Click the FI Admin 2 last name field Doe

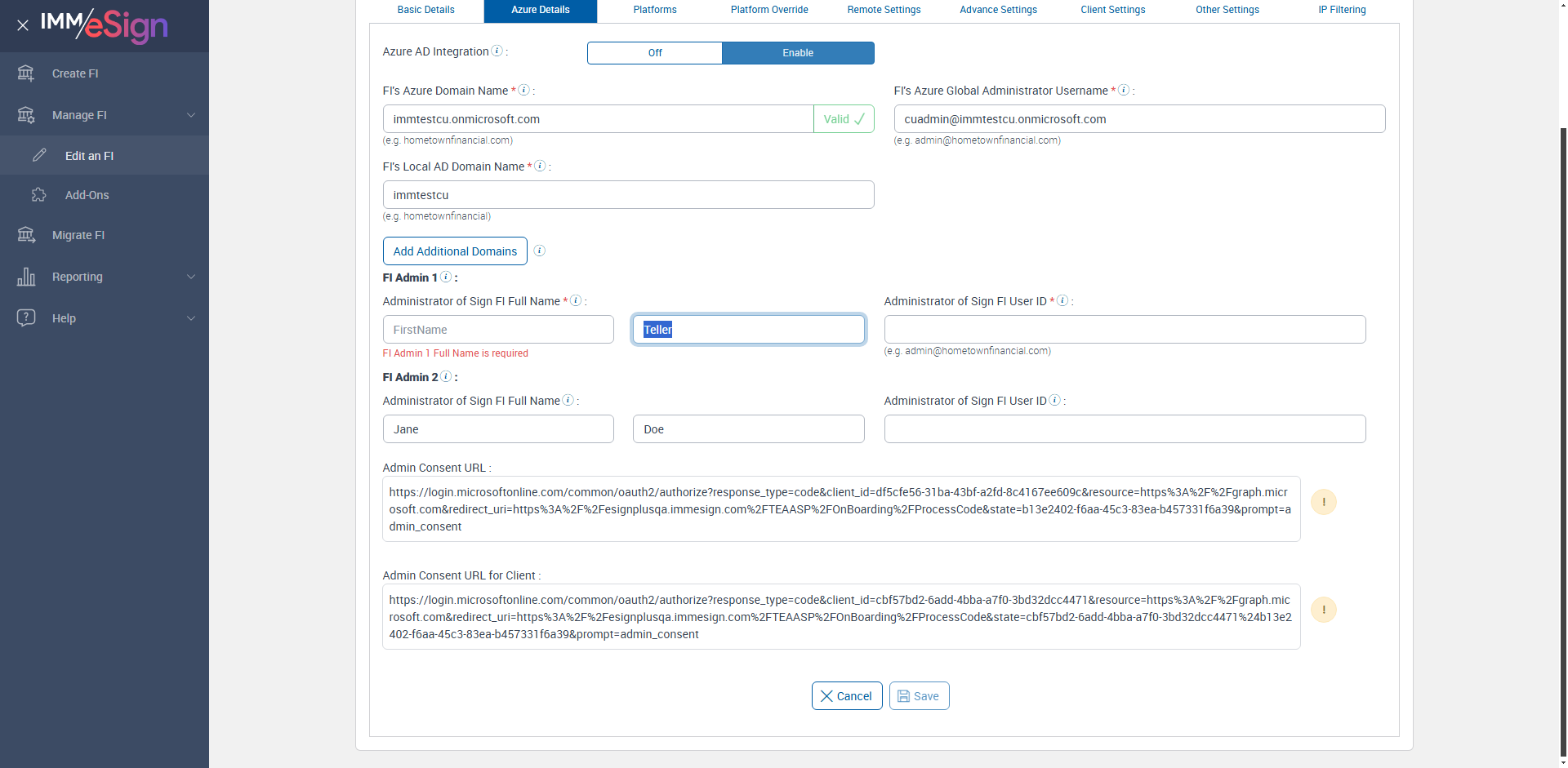pos(749,429)
